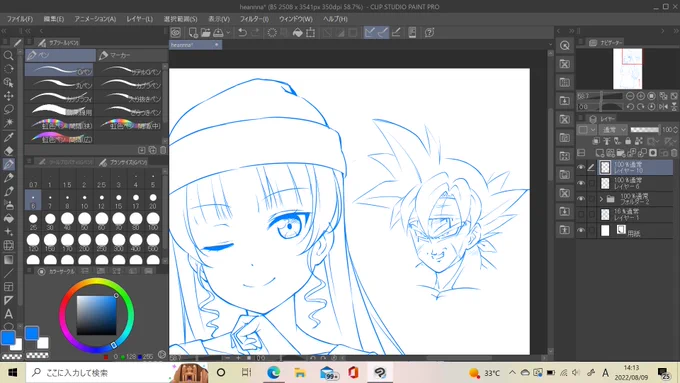Click the delete layer trash icon
Screen dimensions: 680x383
[674, 153]
